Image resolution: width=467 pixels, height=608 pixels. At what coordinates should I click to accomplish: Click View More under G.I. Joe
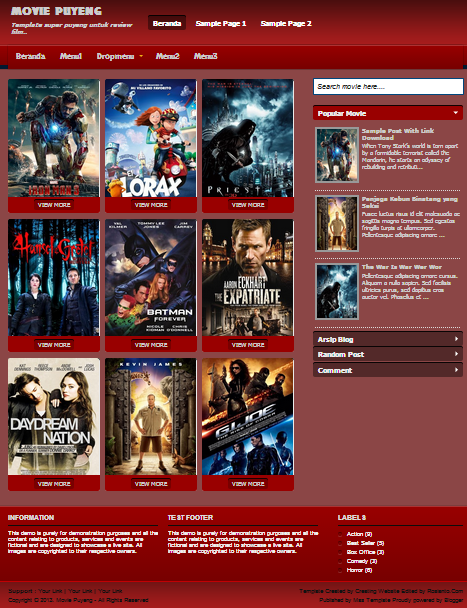(248, 484)
